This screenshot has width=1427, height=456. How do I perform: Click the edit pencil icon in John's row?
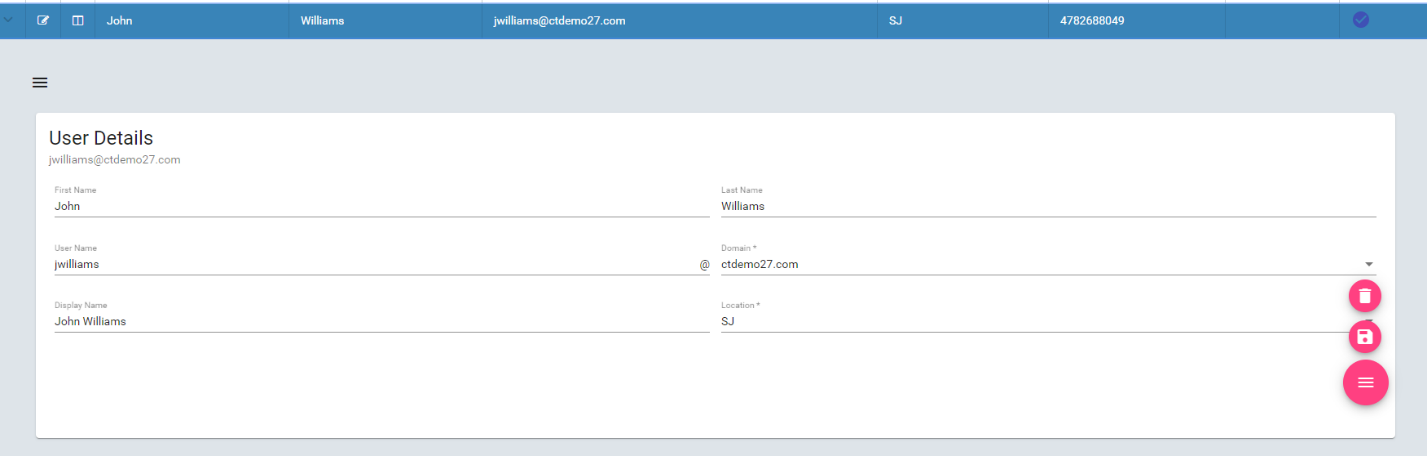coord(43,20)
